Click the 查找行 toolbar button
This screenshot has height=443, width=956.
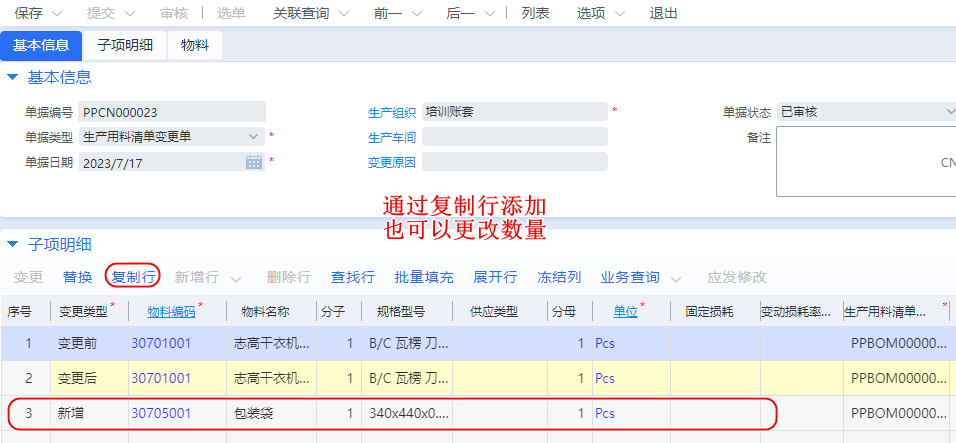(352, 277)
